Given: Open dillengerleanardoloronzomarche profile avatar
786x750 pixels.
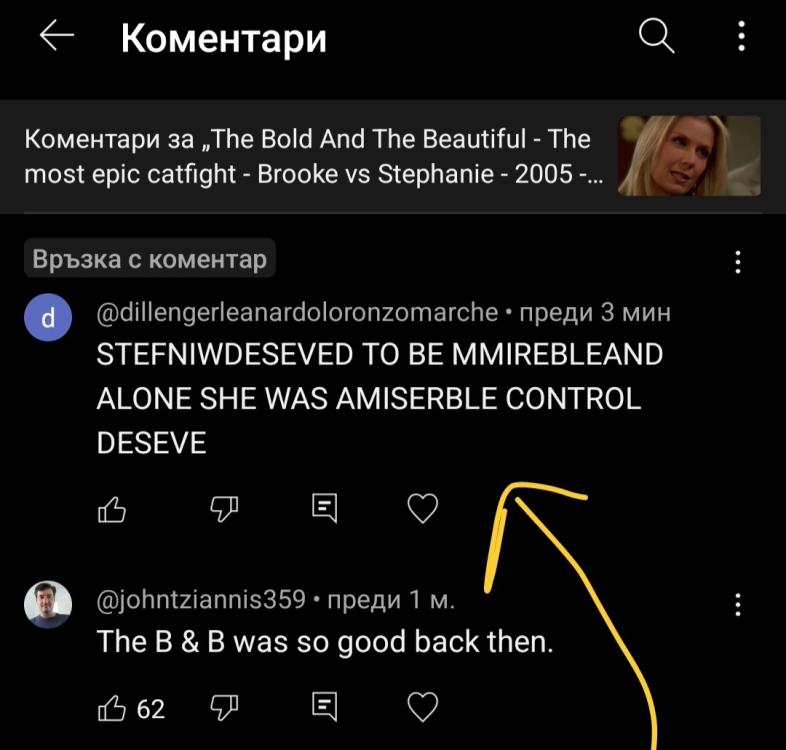Looking at the screenshot, I should (x=47, y=319).
